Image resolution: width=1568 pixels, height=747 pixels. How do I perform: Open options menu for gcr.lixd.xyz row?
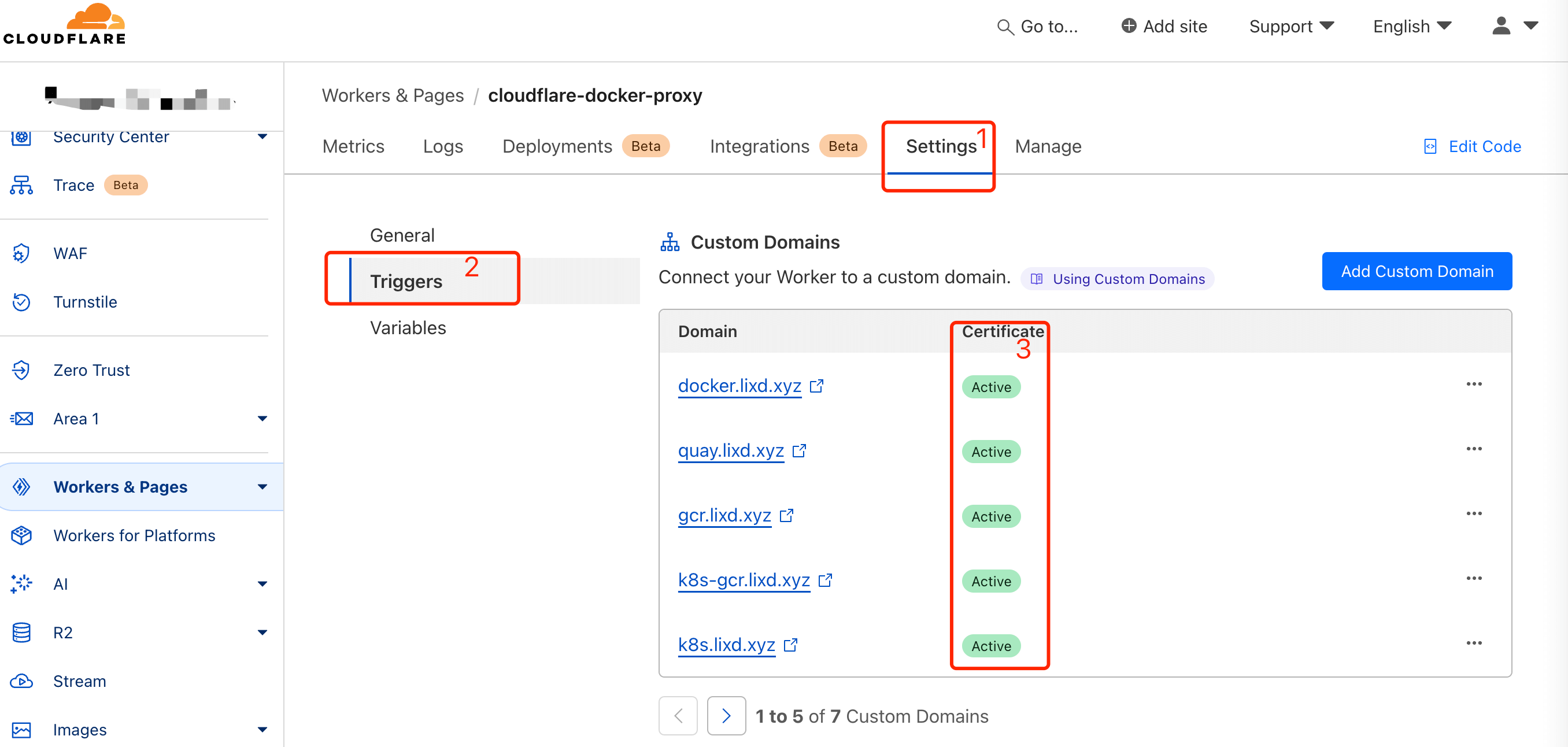pos(1473,513)
